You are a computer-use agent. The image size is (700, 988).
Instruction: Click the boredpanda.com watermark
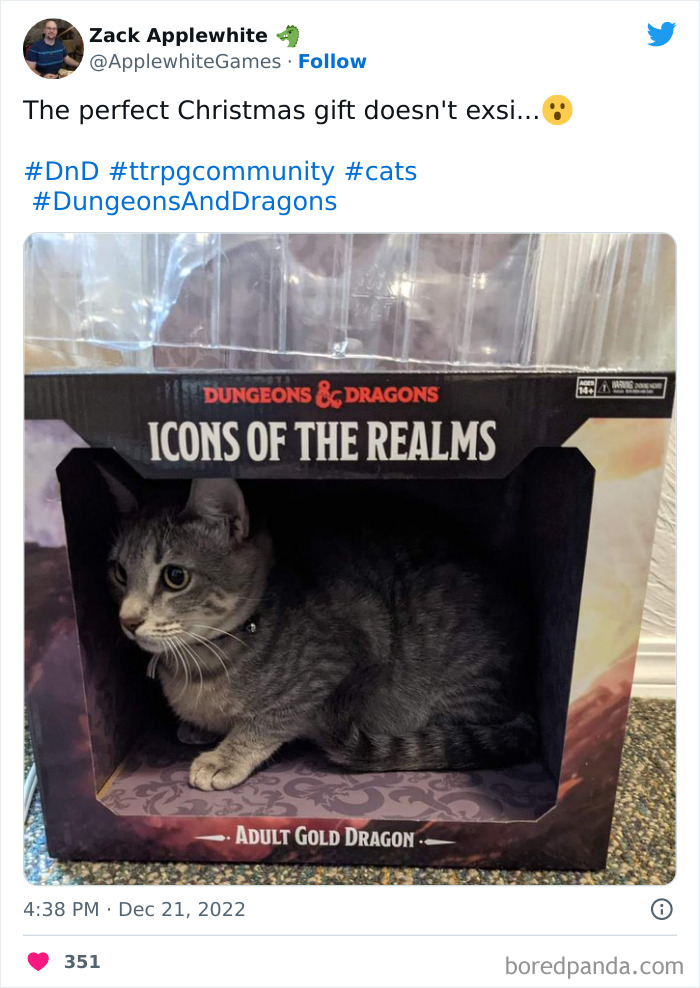[594, 965]
